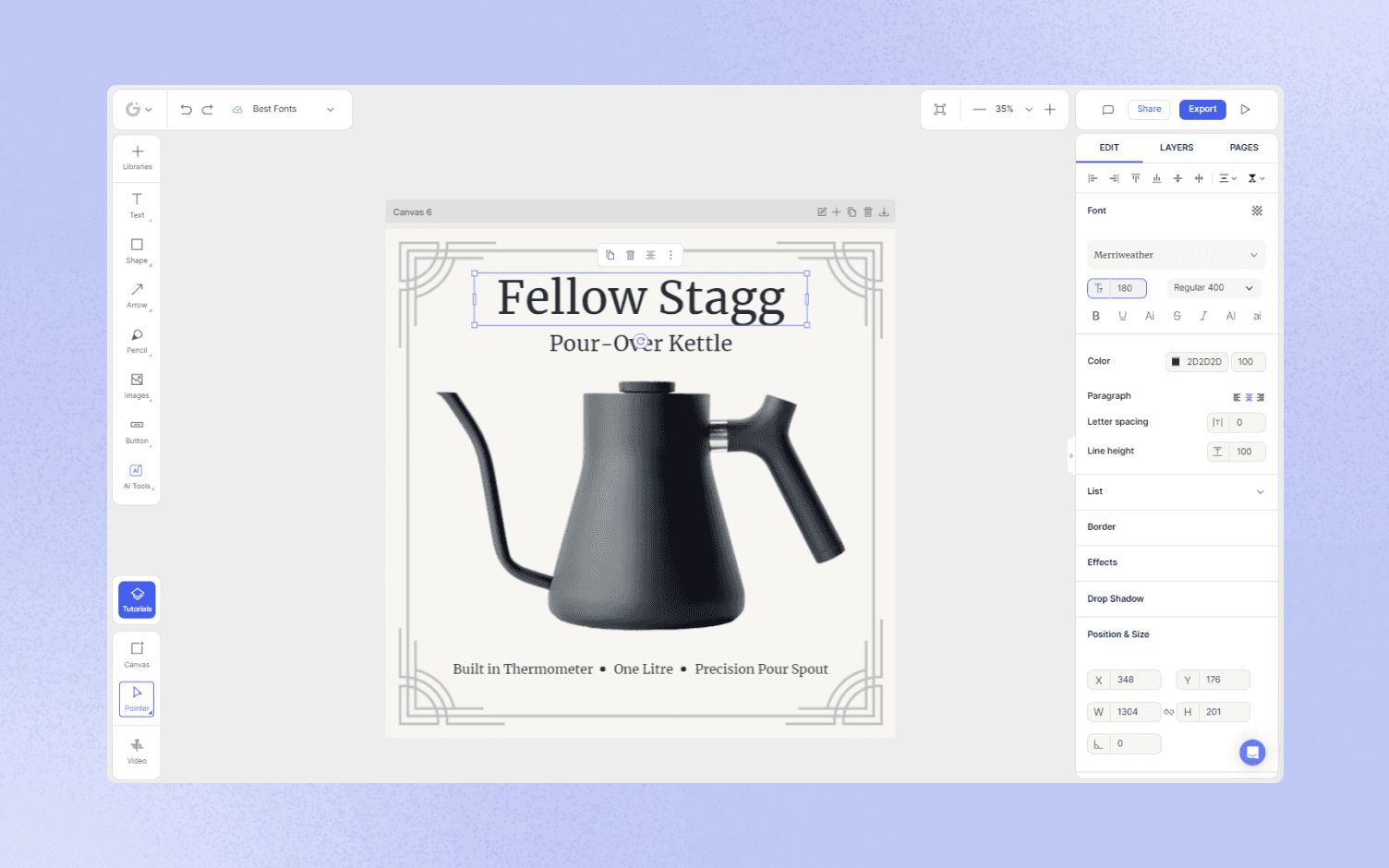Select the Button tool
The image size is (1389, 868).
click(x=137, y=431)
